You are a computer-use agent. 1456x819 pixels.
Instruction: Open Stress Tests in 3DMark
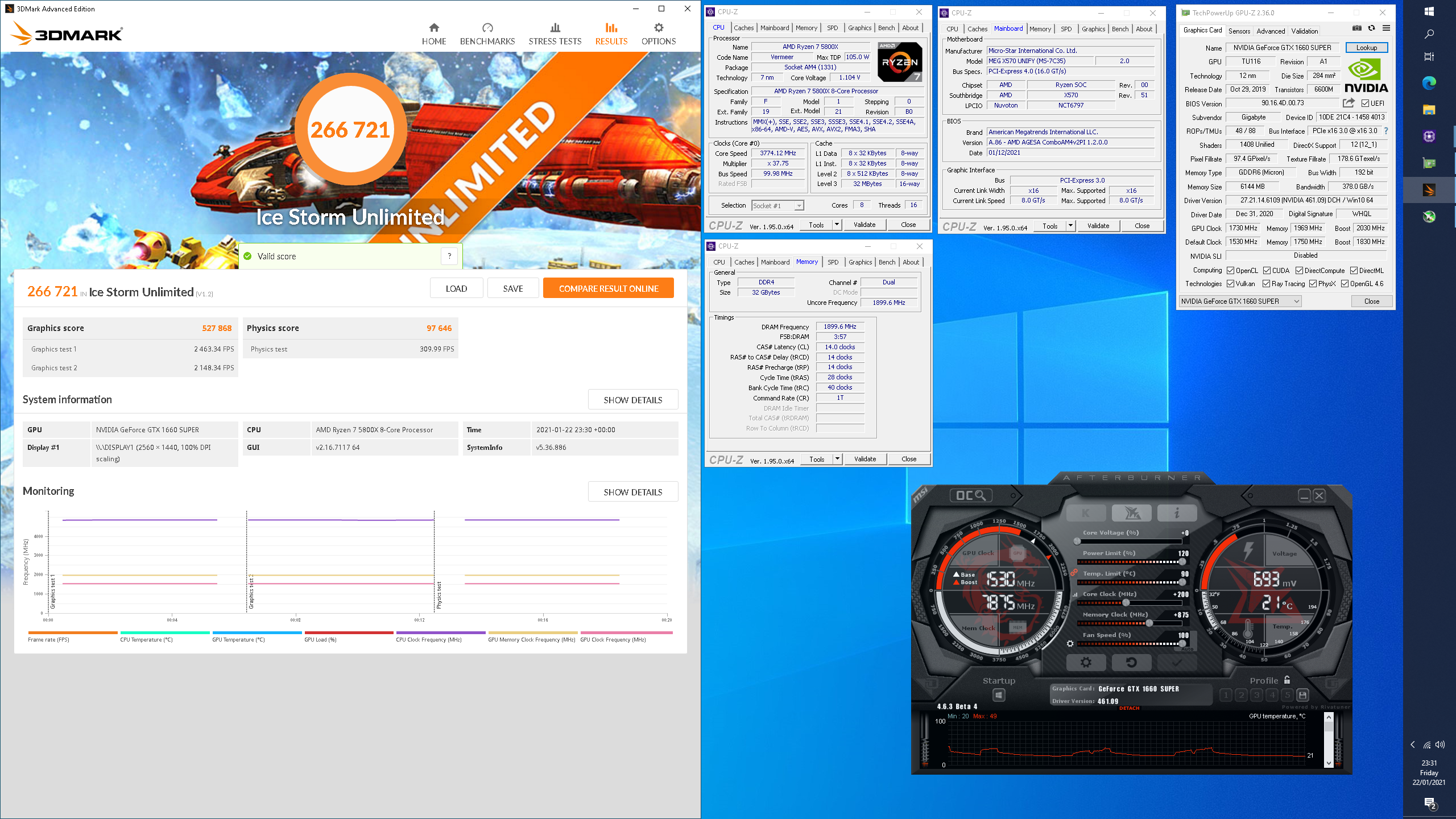pos(555,34)
